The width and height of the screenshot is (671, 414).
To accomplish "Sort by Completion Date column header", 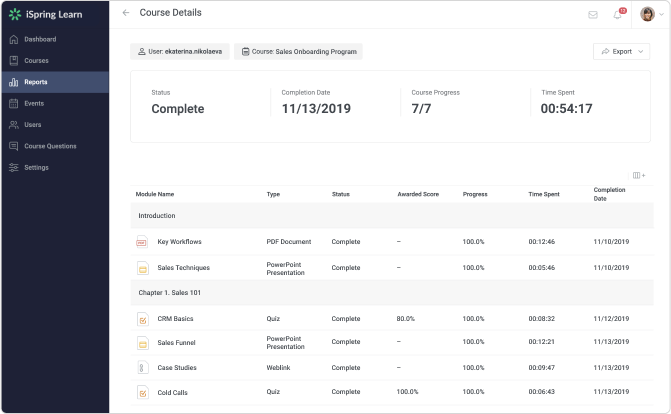I will 609,194.
